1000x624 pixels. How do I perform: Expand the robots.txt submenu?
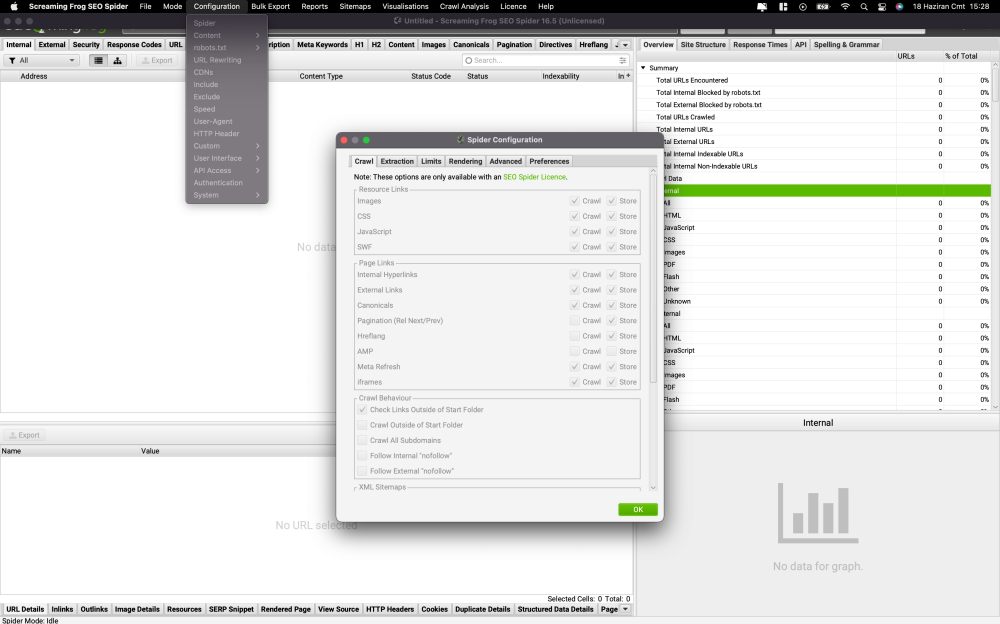(x=226, y=48)
